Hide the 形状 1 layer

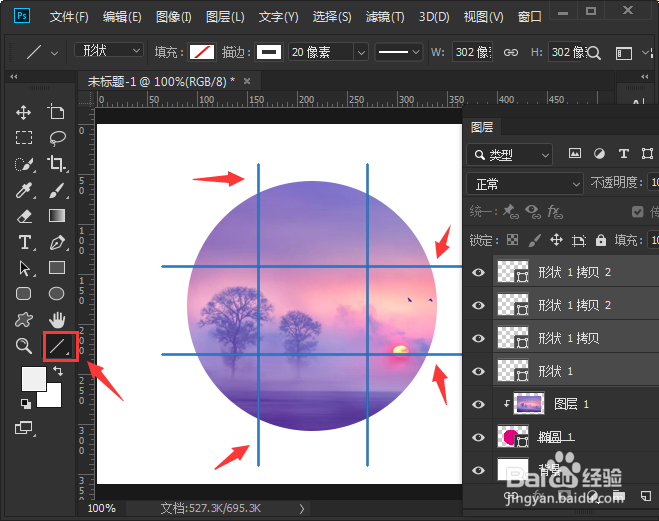click(x=478, y=371)
